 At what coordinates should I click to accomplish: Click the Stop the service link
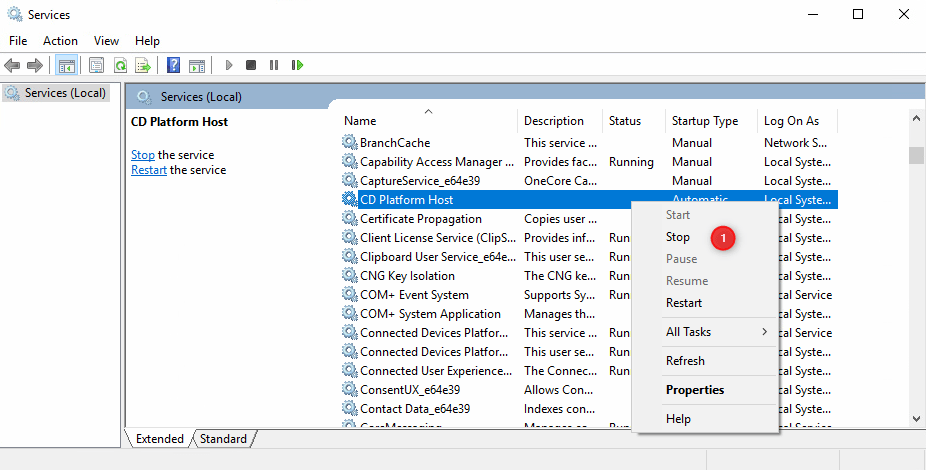(143, 155)
